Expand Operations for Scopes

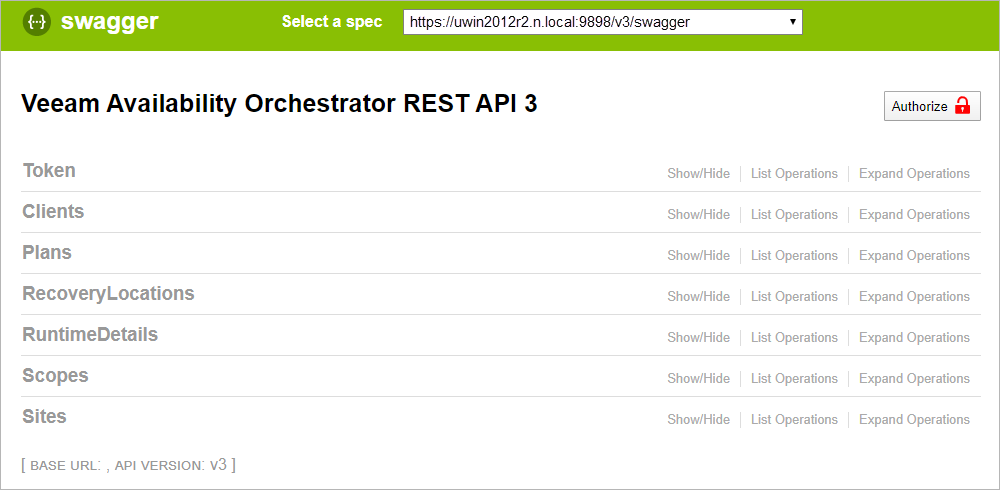(x=915, y=379)
